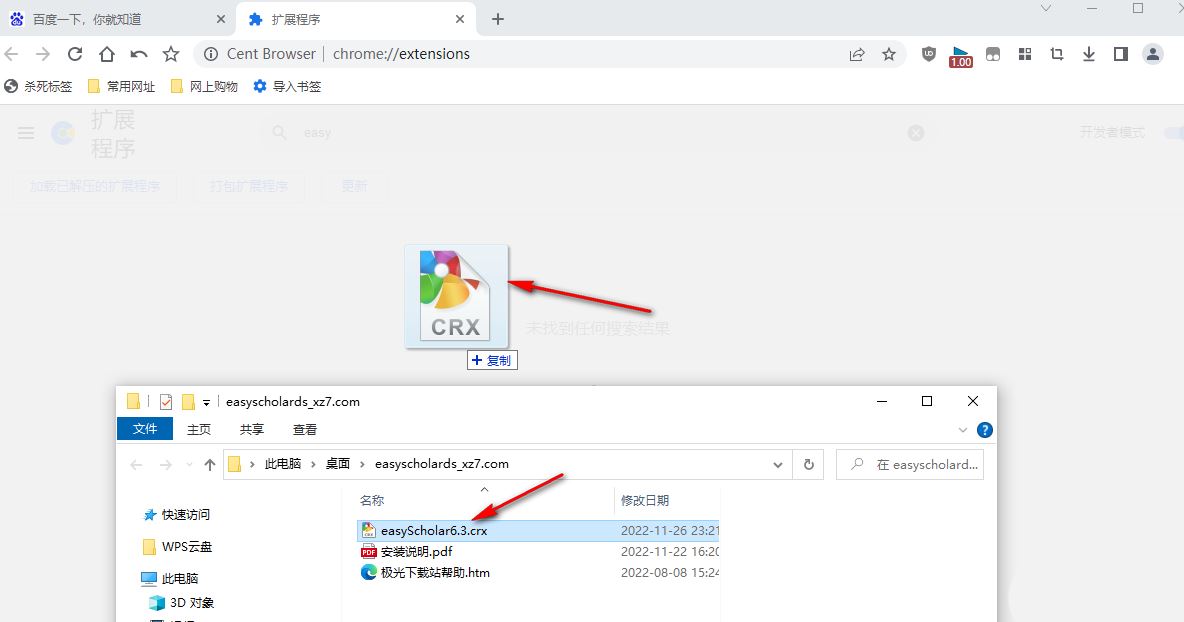Toggle the browser side panel icon
The height and width of the screenshot is (622, 1184).
pos(1121,54)
